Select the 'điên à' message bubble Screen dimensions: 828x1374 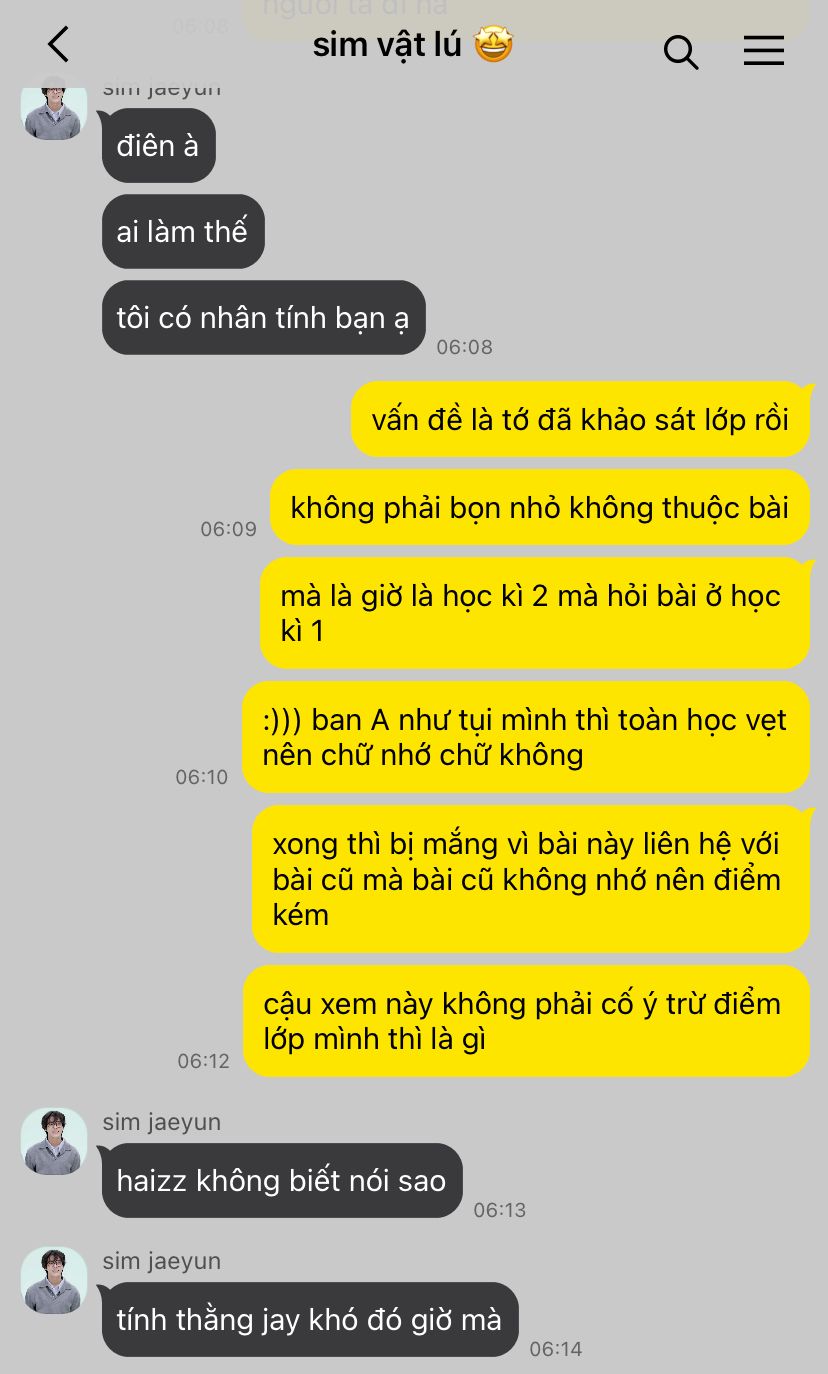159,146
